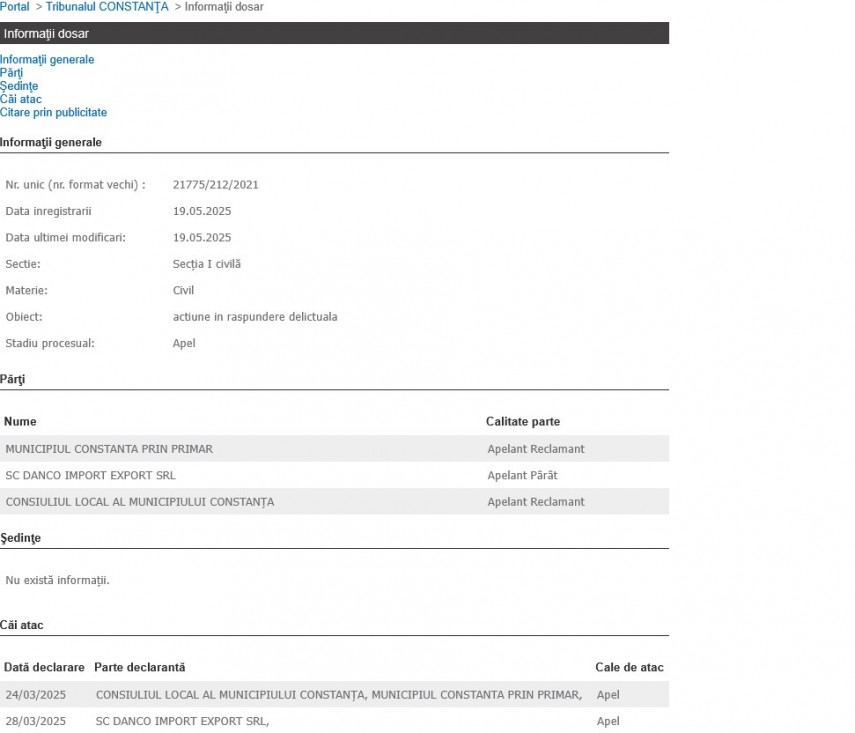Jump to Căi atac anchor link
Screen dimensions: 855x733
point(21,99)
